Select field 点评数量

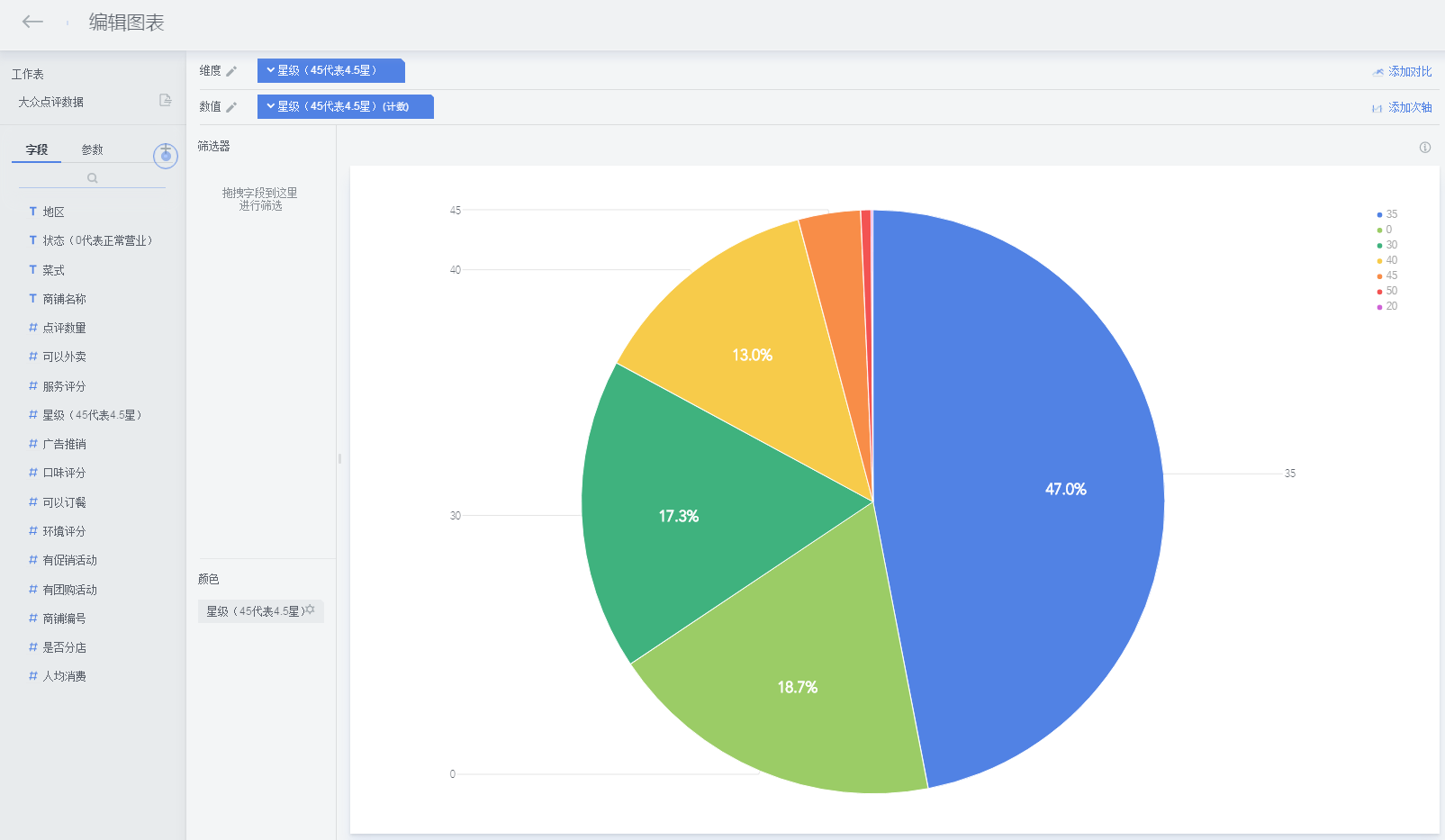coord(64,328)
